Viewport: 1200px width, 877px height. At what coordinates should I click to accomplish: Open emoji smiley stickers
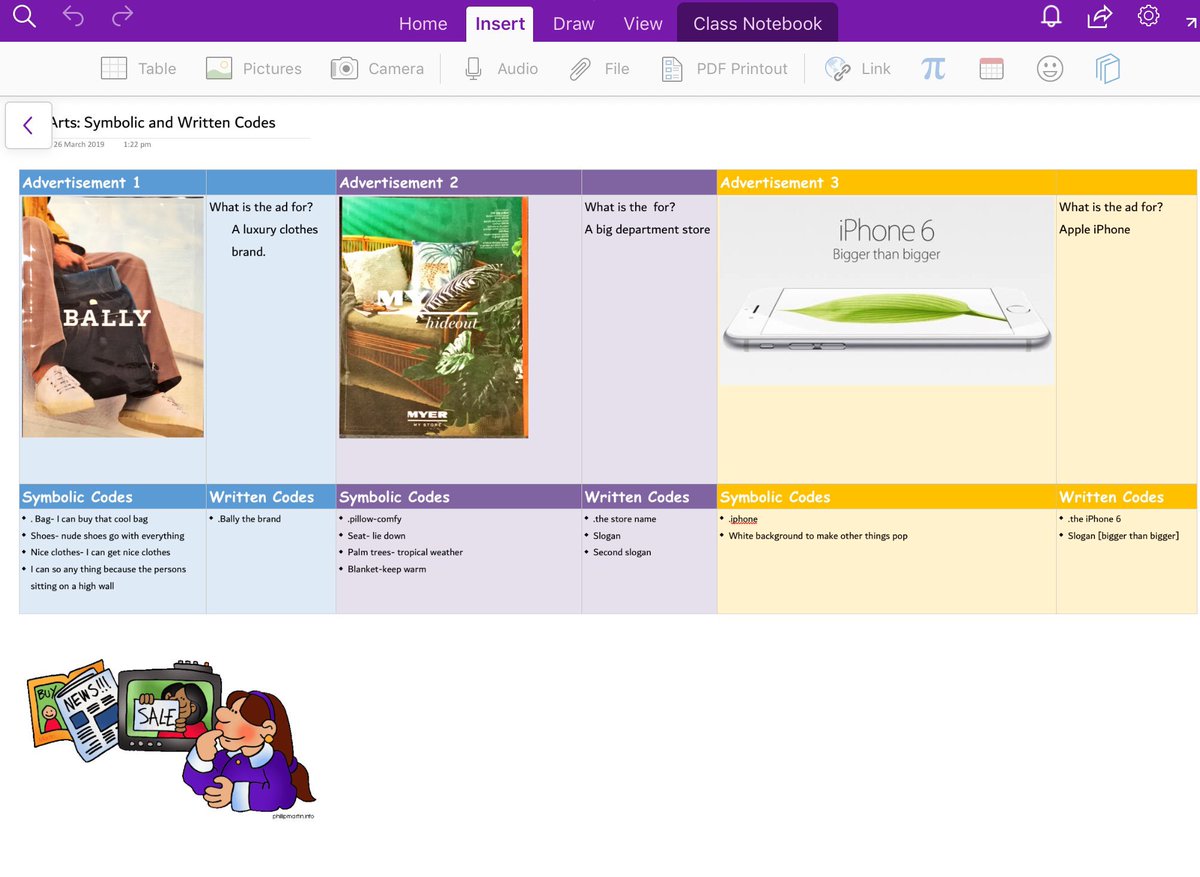(x=1049, y=68)
